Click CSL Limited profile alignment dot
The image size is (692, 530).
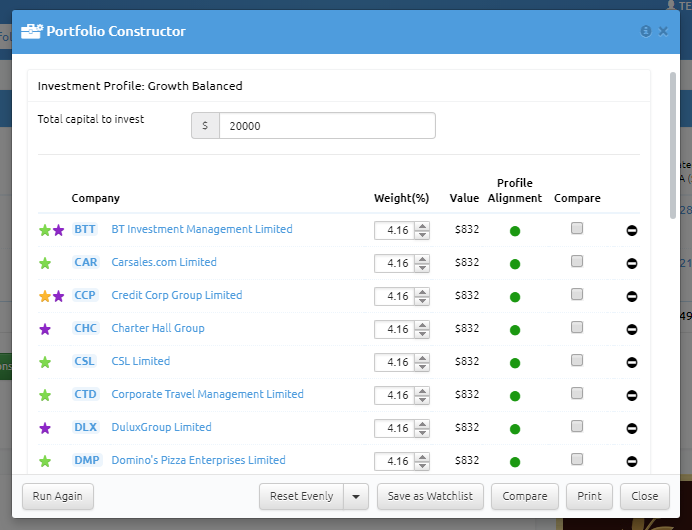[515, 363]
